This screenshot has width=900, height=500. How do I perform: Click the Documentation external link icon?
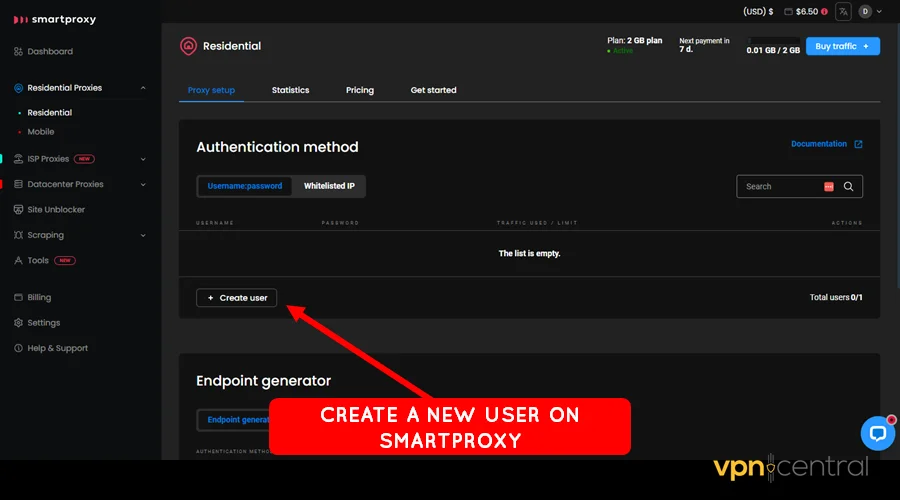tap(858, 144)
